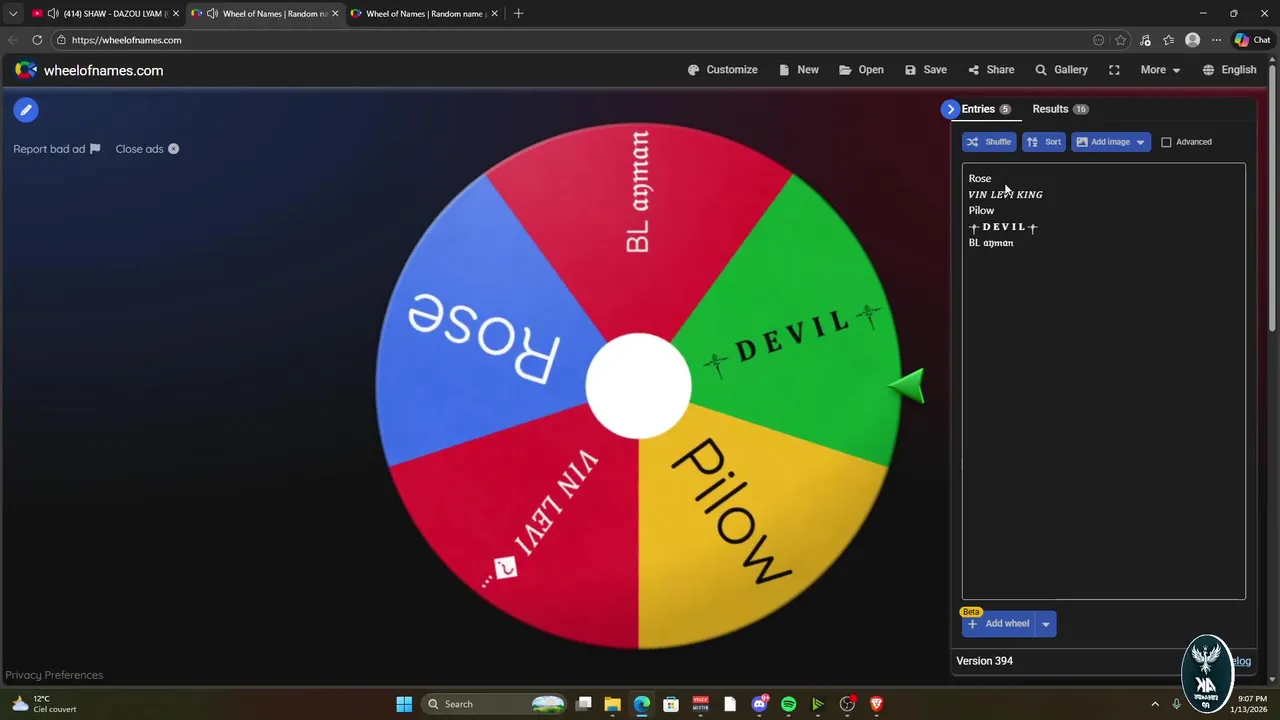Open the page actions ellipsis in address bar

point(1099,40)
